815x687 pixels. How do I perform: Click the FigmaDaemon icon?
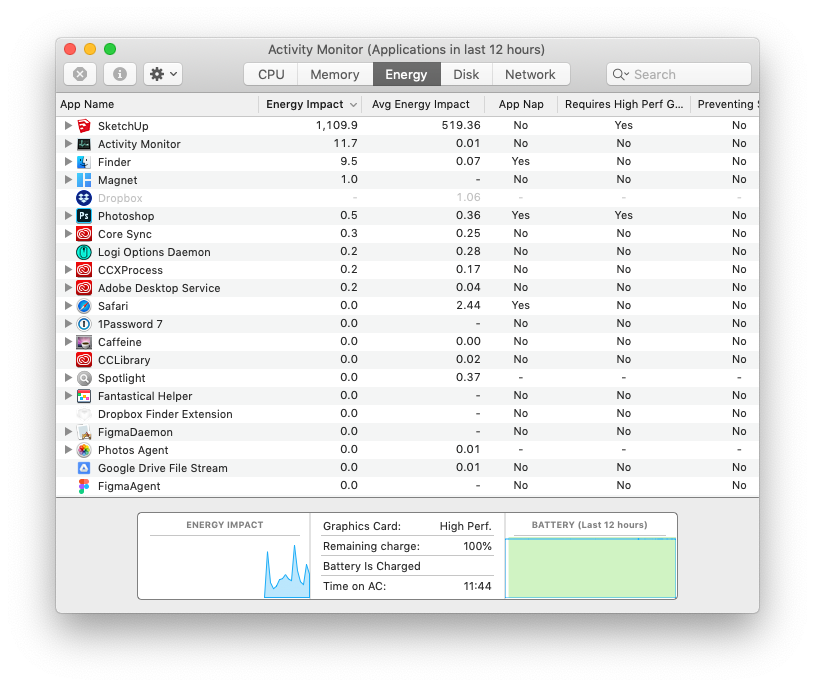(84, 432)
